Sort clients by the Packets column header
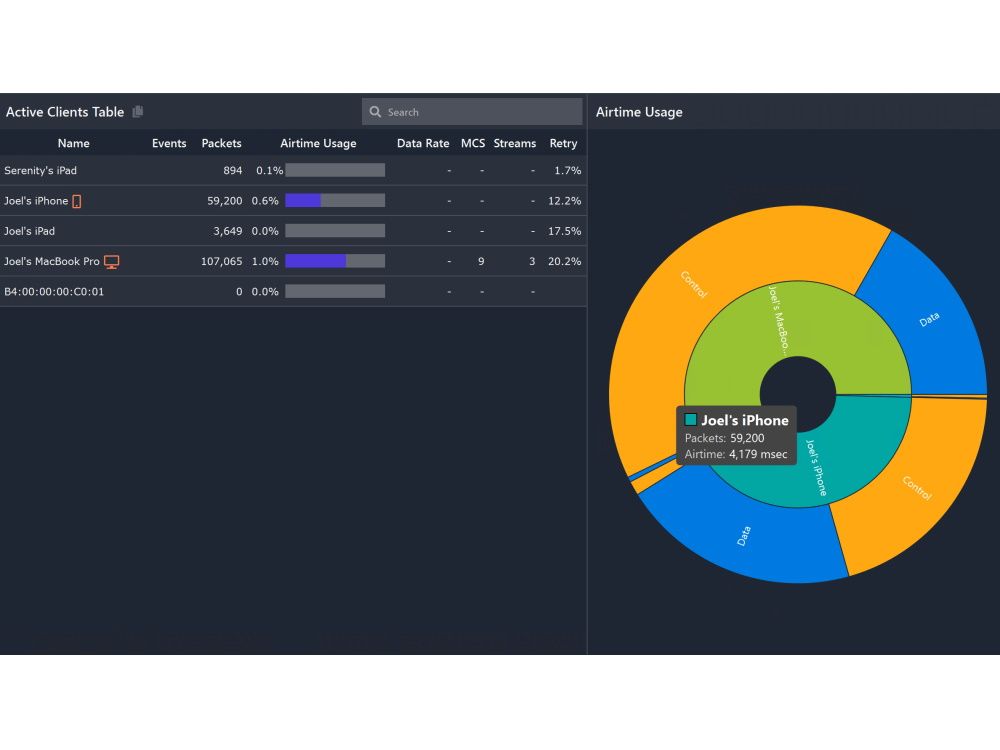The image size is (1000, 750). (221, 143)
